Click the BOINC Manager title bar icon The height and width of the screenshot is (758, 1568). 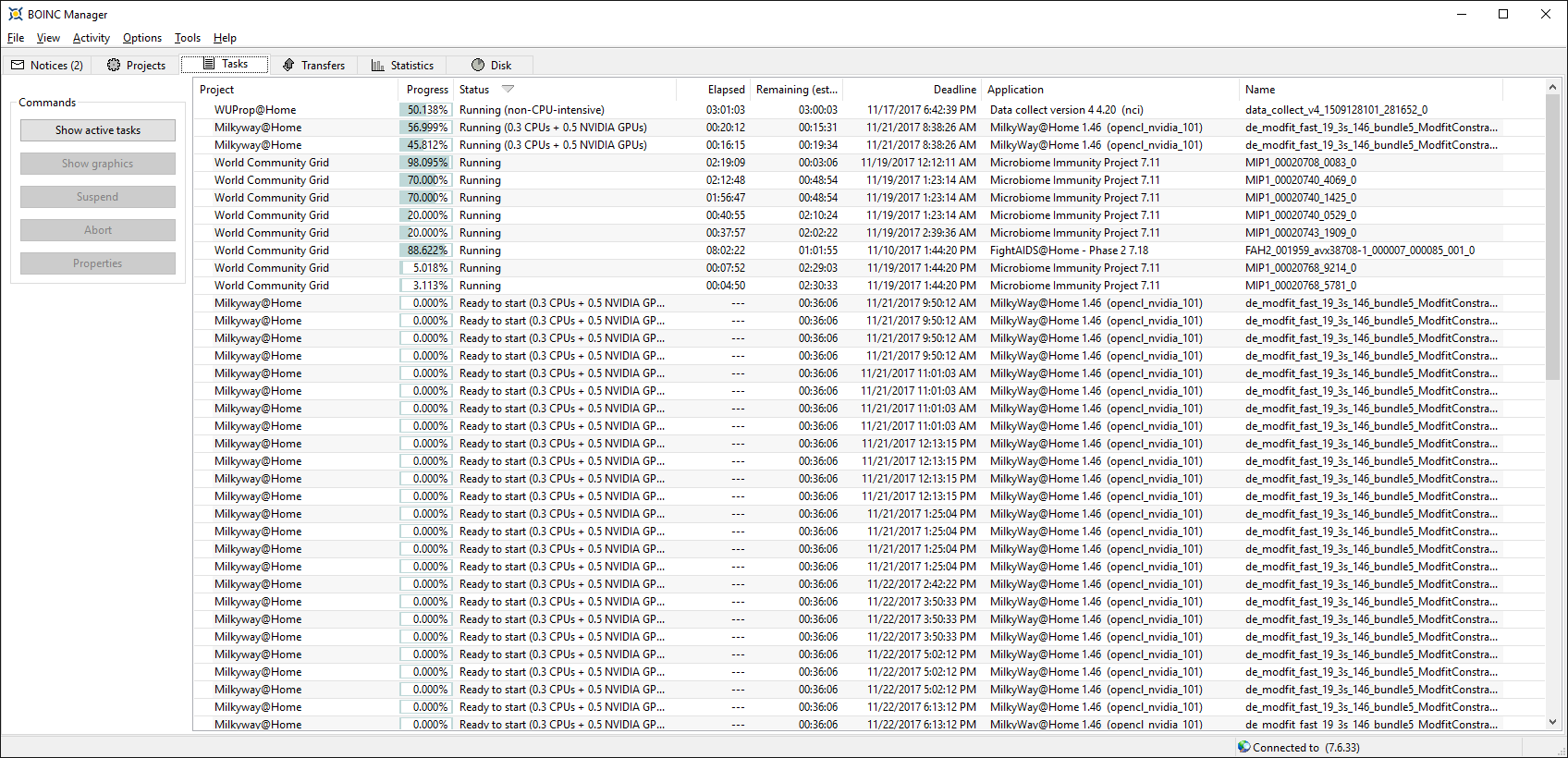15,14
